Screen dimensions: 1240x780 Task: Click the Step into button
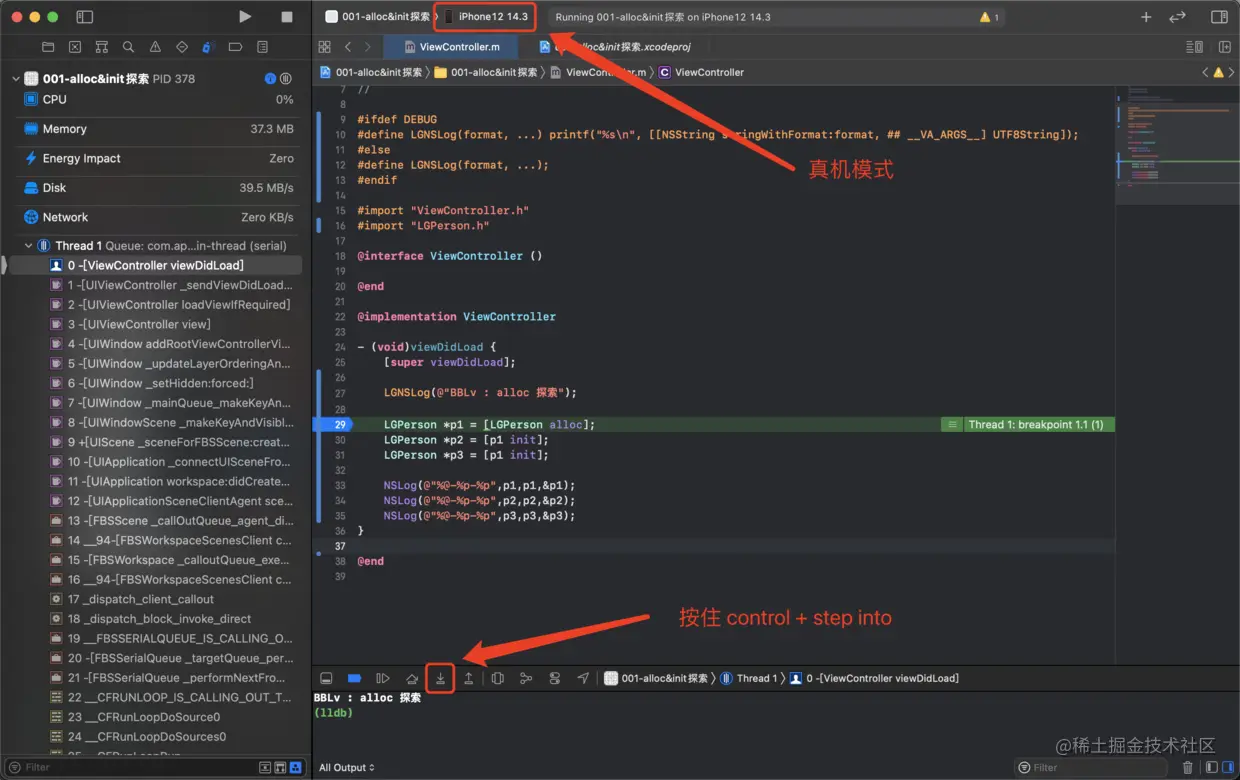[x=440, y=678]
